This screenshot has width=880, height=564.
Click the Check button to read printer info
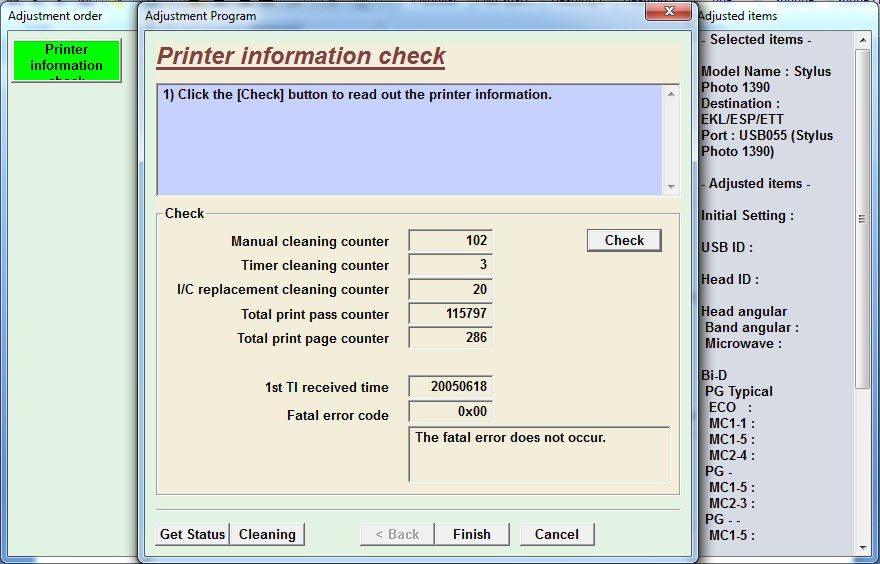pyautogui.click(x=624, y=240)
